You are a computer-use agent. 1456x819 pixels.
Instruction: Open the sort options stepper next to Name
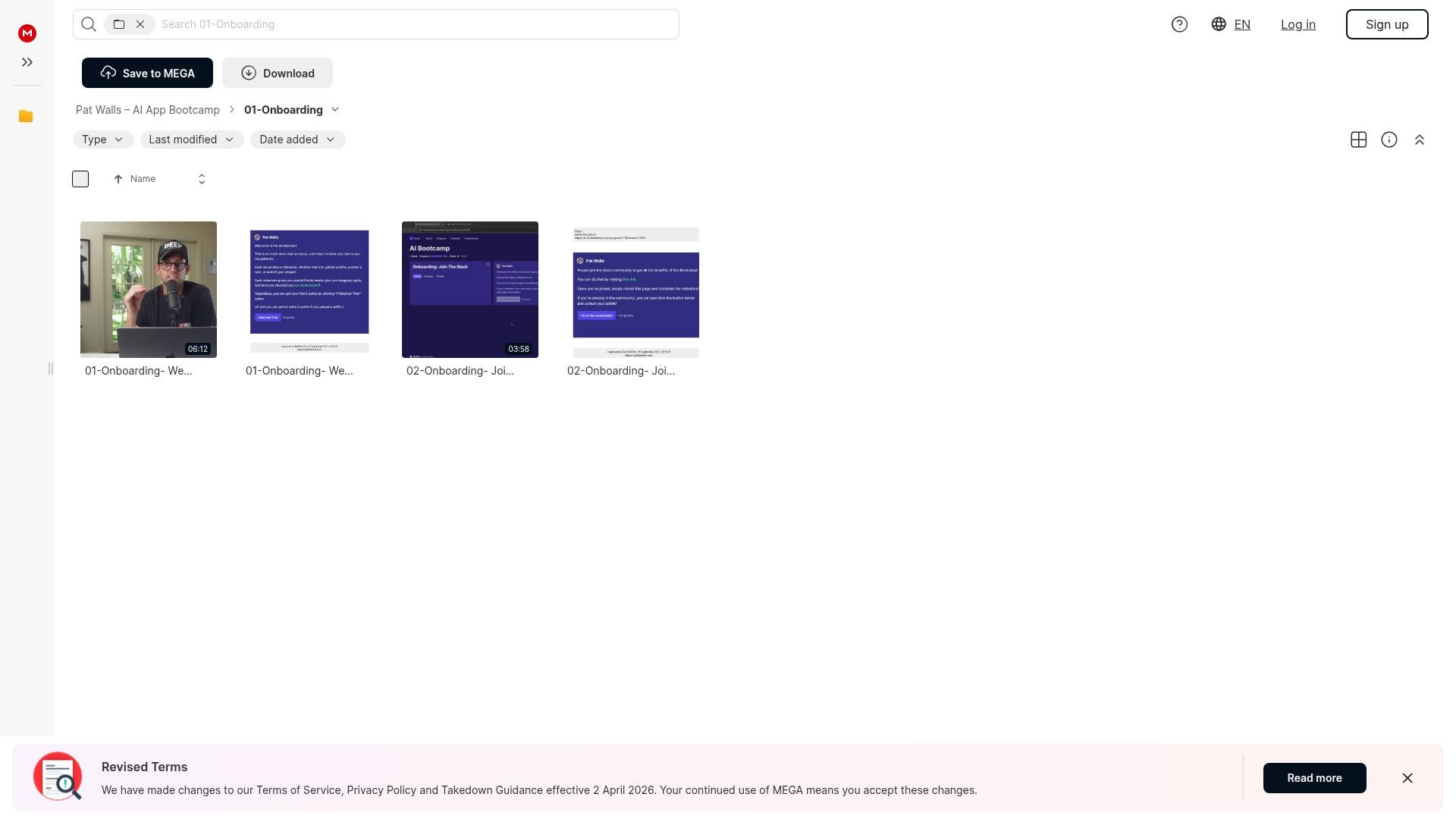202,179
